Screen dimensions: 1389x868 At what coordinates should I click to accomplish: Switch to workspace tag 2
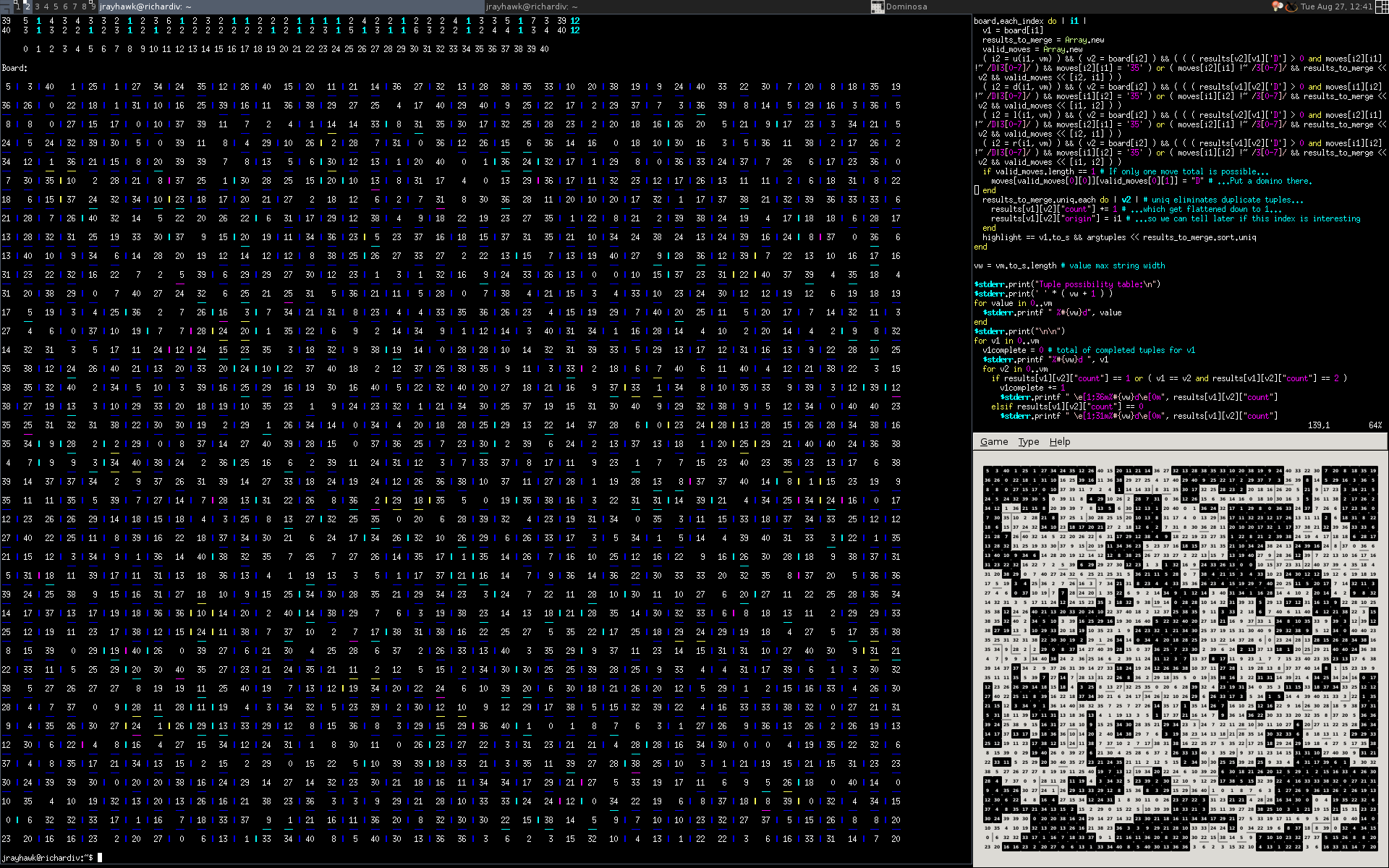[27, 7]
